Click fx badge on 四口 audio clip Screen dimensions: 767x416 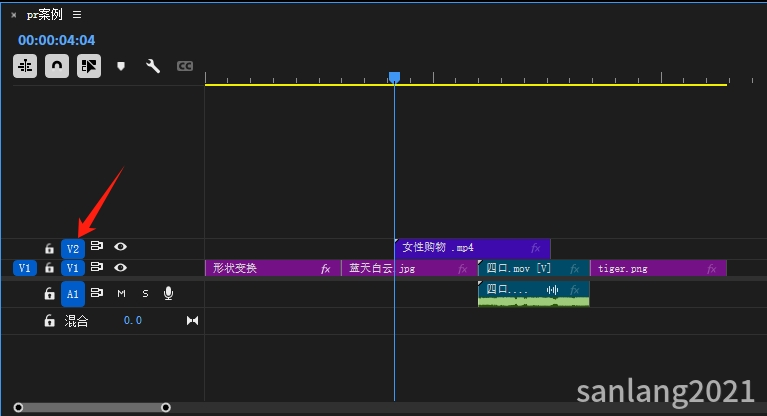(575, 290)
